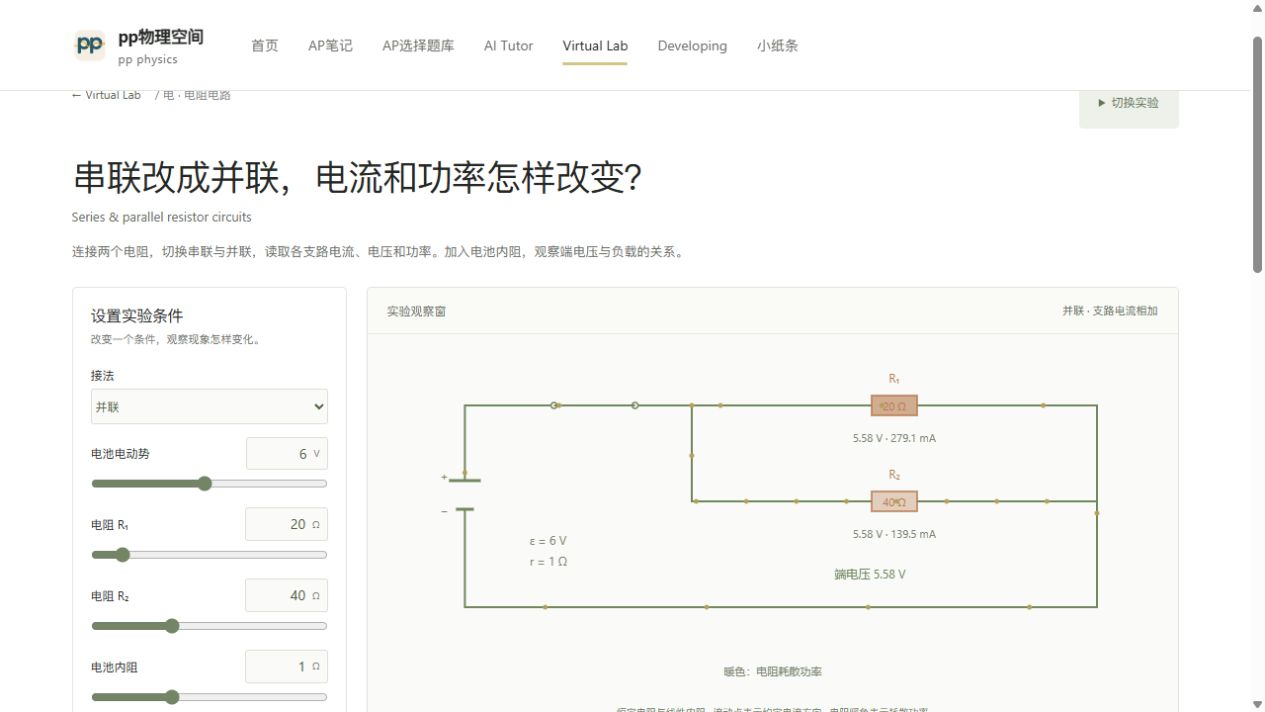
Task: Click the R₁ 20 Ω resistor in circuit
Action: (x=894, y=406)
